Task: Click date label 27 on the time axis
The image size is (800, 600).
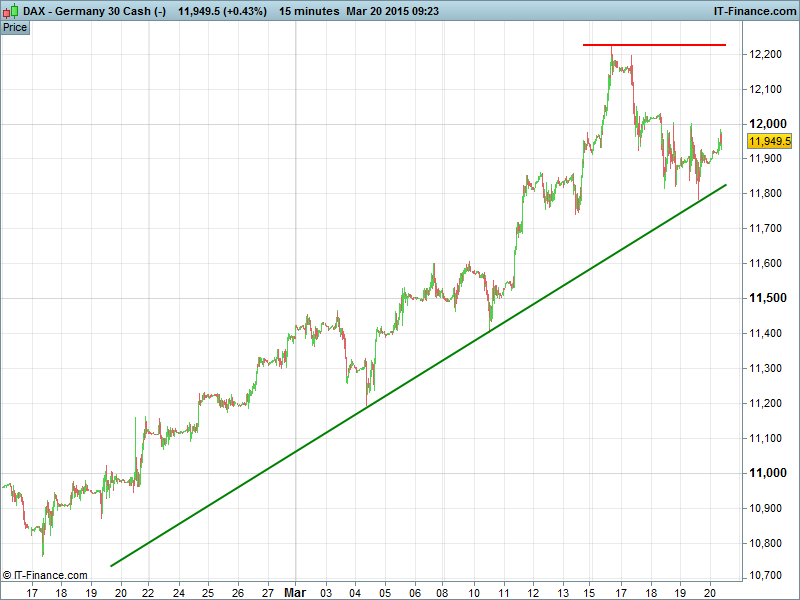Action: (267, 592)
